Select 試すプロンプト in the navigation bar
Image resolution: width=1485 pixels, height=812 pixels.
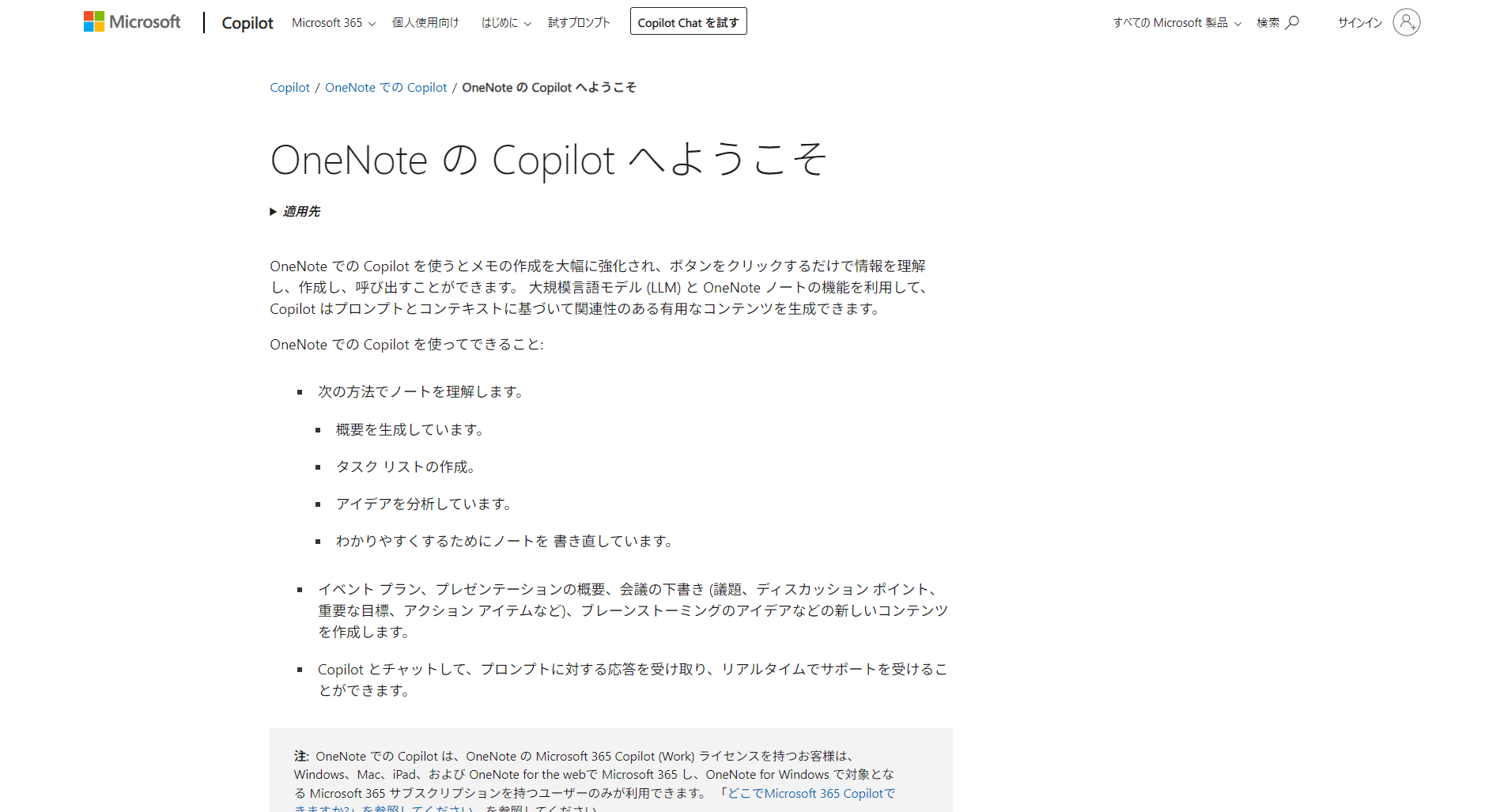[x=579, y=23]
